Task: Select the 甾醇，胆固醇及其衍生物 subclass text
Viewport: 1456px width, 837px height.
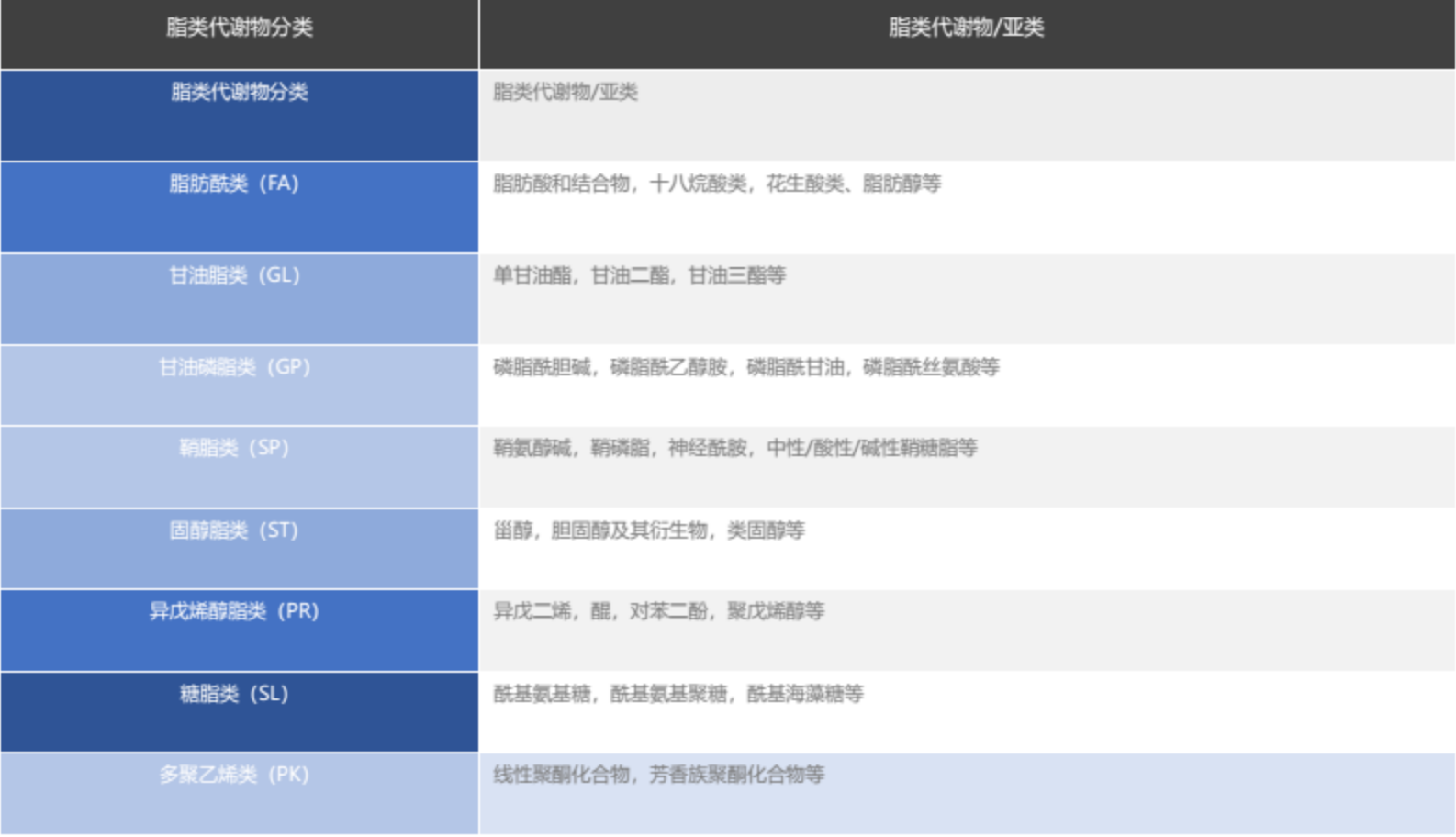Action: pos(648,530)
